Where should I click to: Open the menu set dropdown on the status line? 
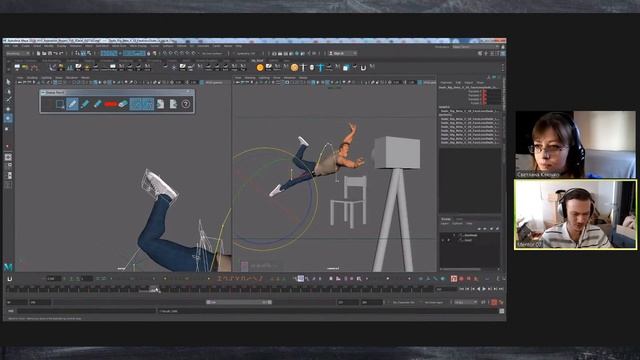pyautogui.click(x=18, y=53)
